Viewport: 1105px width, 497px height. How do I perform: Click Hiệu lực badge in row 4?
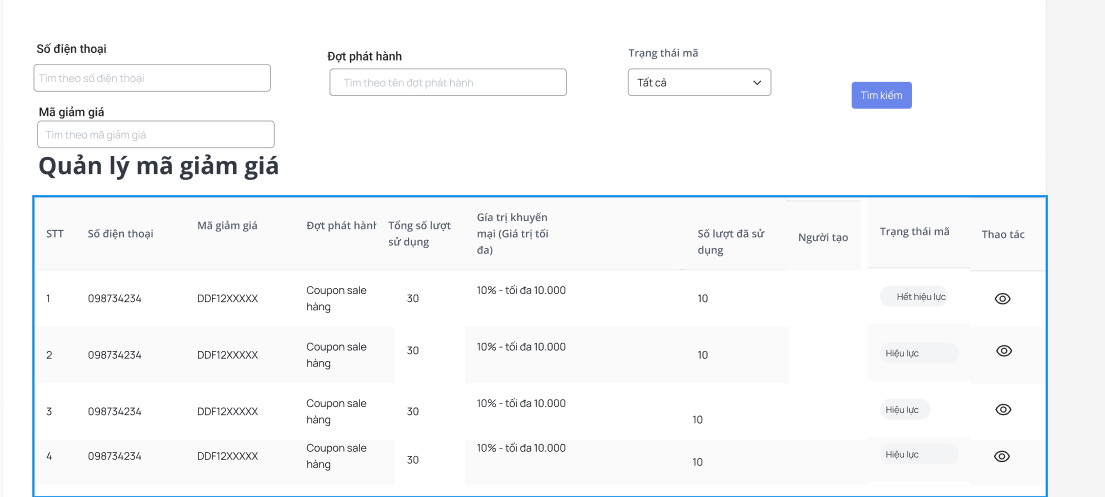tap(919, 455)
